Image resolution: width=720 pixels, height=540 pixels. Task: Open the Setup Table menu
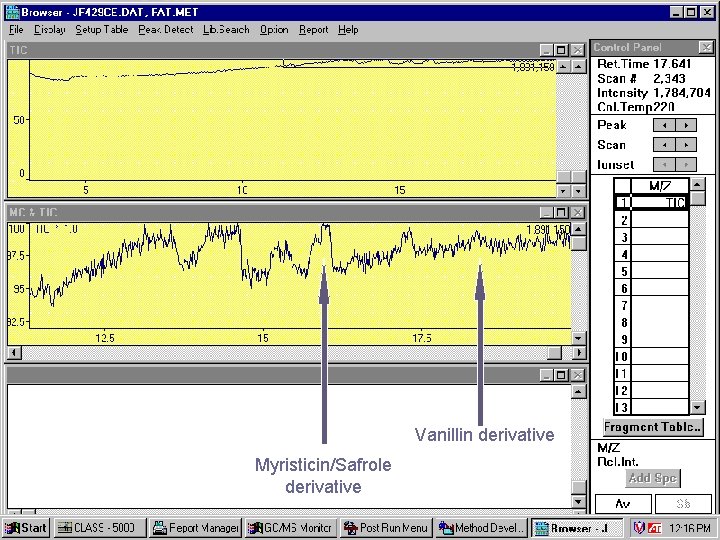101,30
